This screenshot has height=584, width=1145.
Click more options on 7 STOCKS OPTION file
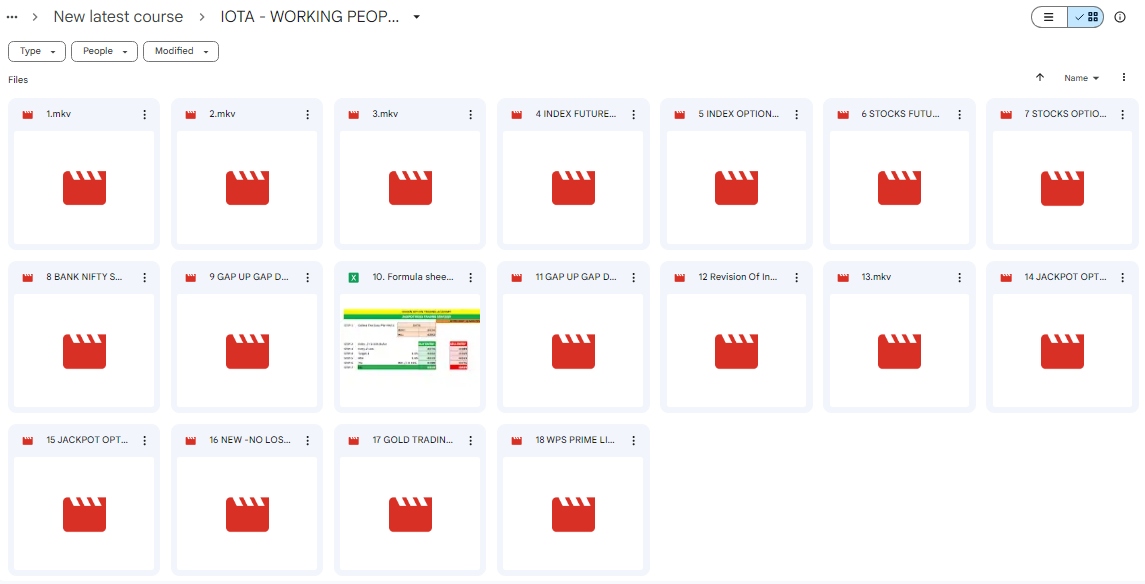1122,115
